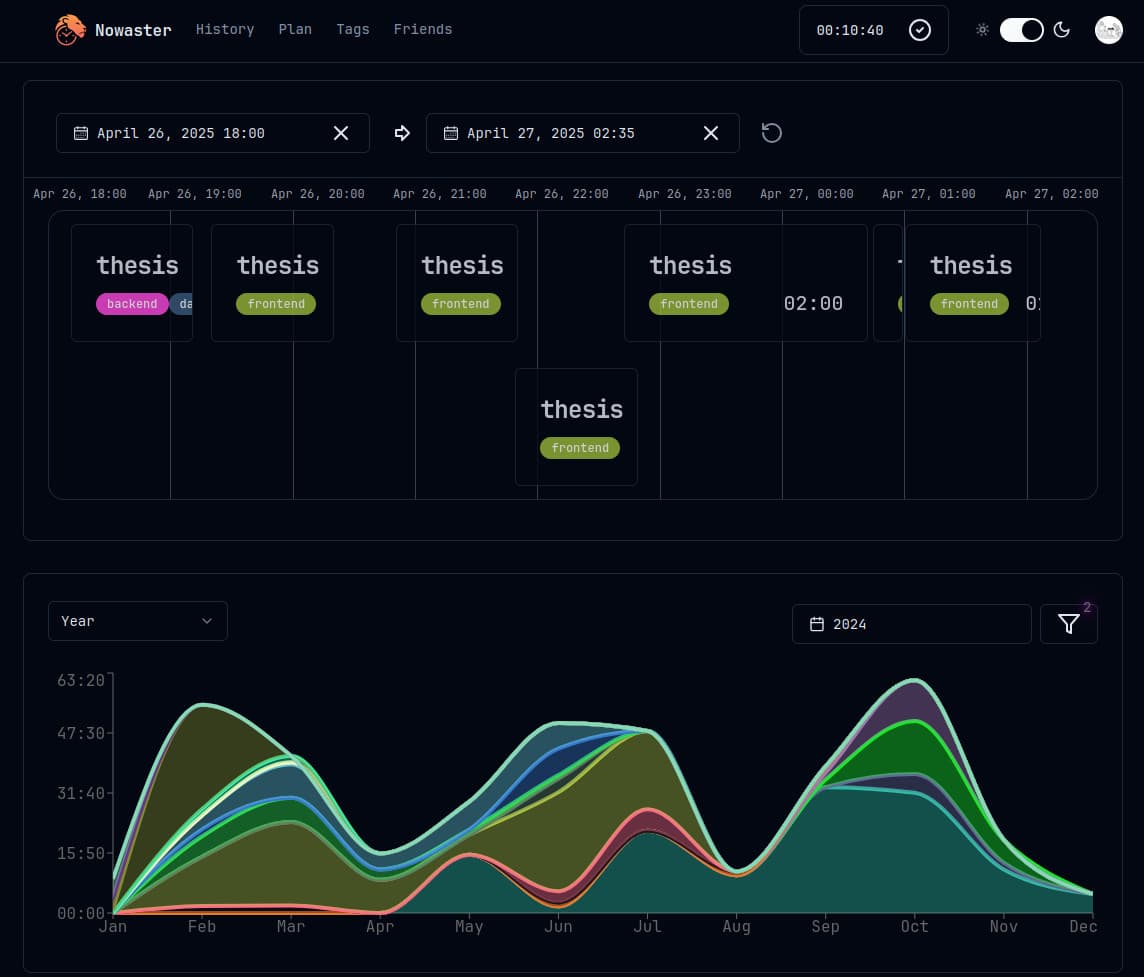This screenshot has height=977, width=1144.
Task: Click the profile avatar in the top corner
Action: coord(1108,30)
